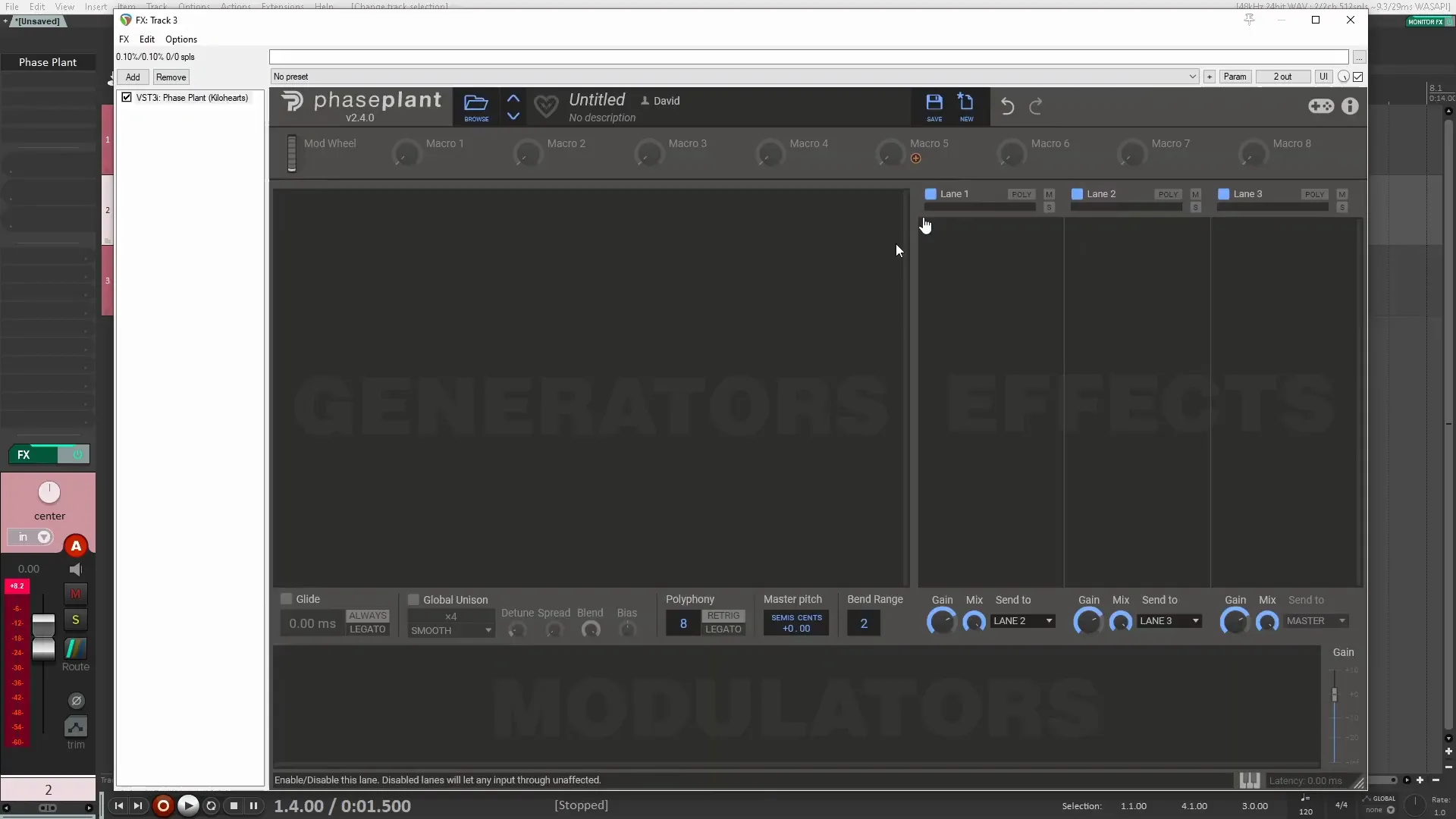Toggle the on-screen keyboard icon
The image size is (1456, 819).
pos(1250,780)
